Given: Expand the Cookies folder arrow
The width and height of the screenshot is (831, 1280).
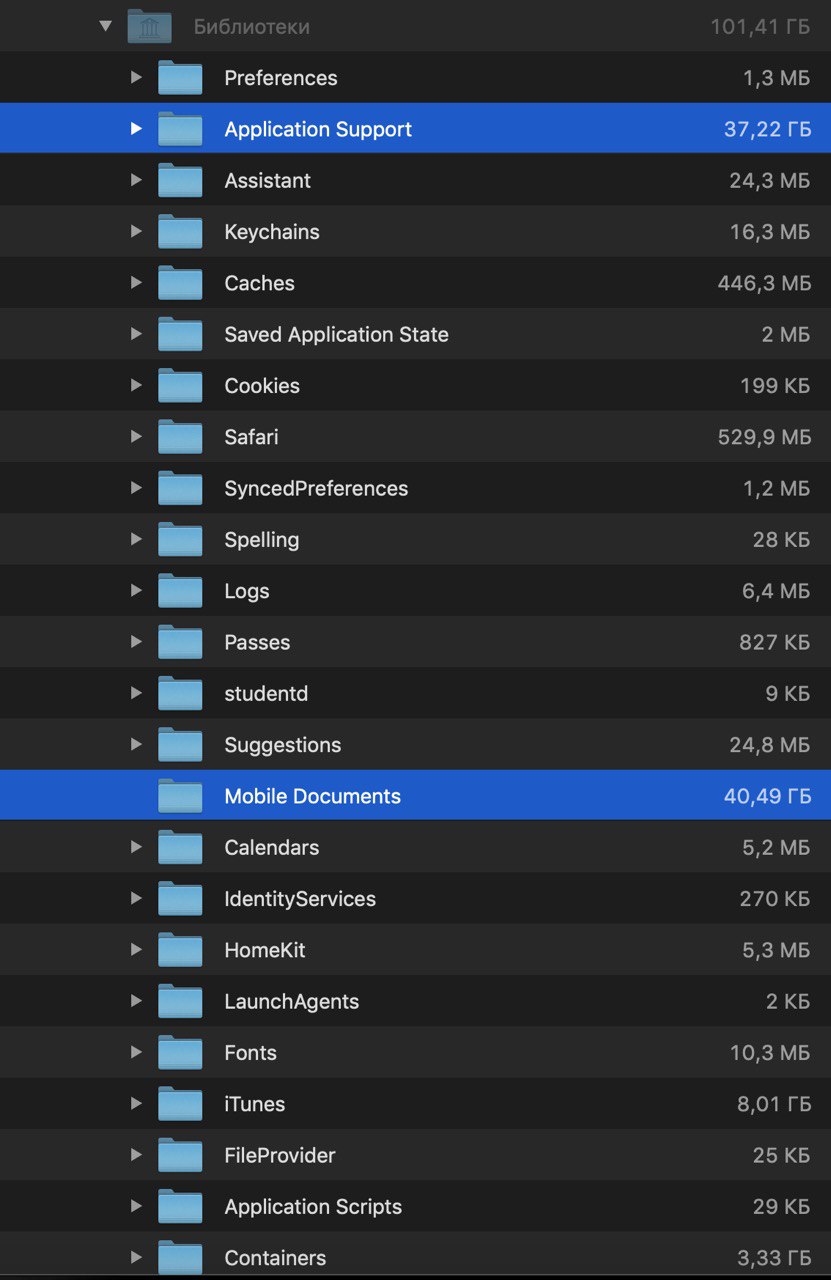Looking at the screenshot, I should (x=136, y=385).
